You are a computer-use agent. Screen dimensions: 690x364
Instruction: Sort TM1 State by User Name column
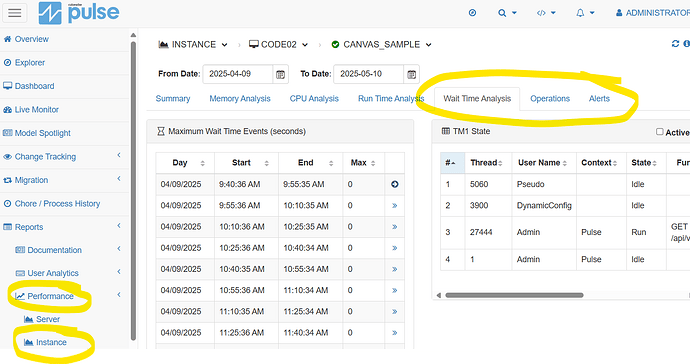click(x=544, y=163)
